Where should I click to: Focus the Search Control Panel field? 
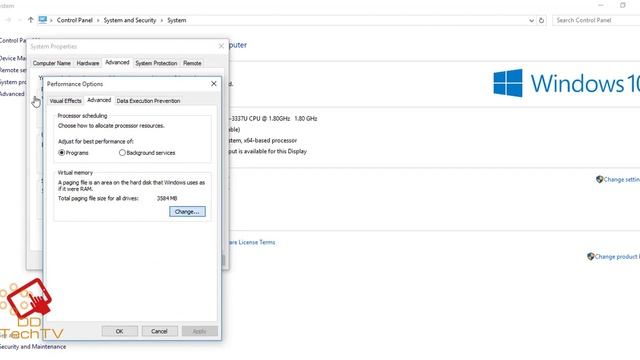[x=596, y=20]
